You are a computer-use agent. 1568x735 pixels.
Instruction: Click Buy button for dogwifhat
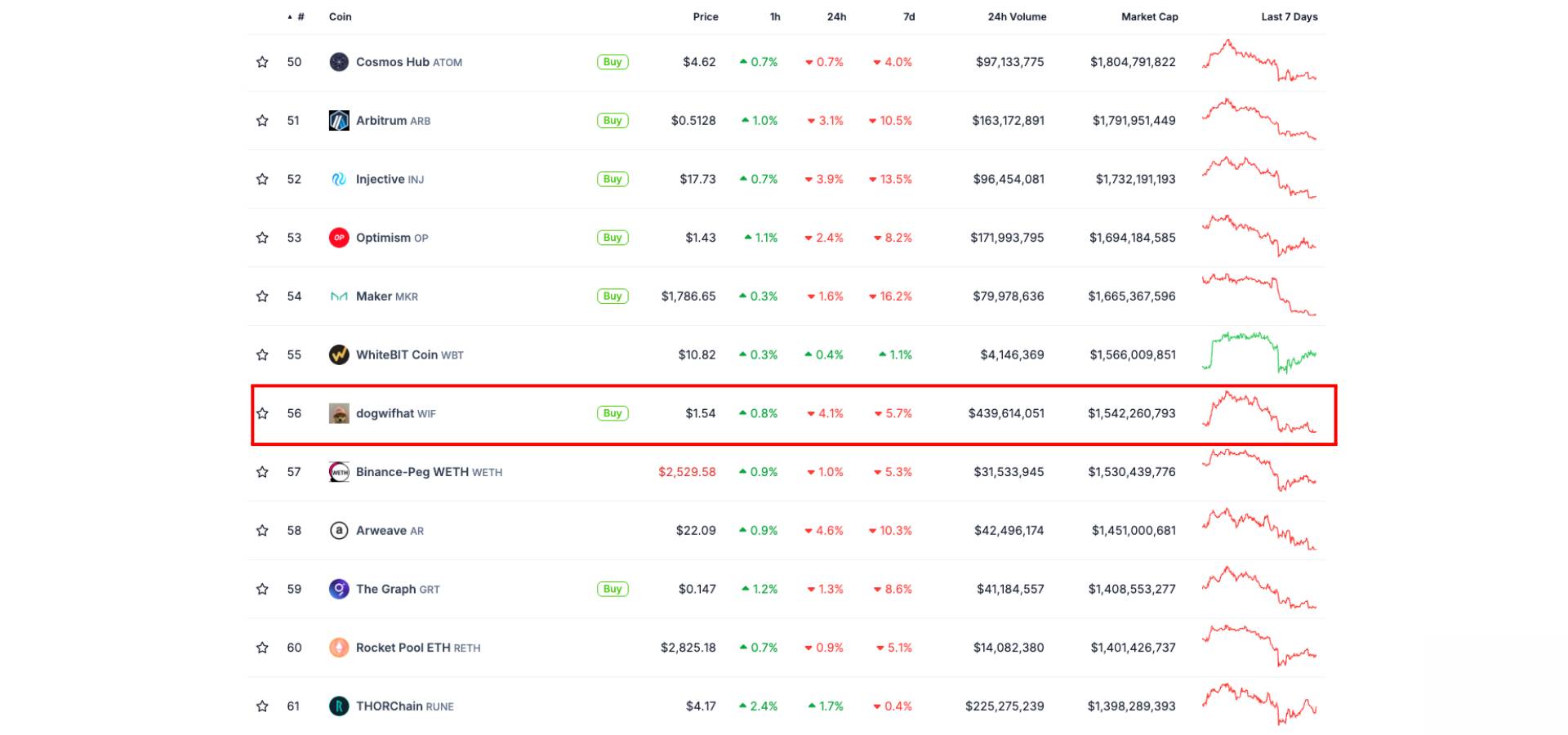(x=612, y=413)
